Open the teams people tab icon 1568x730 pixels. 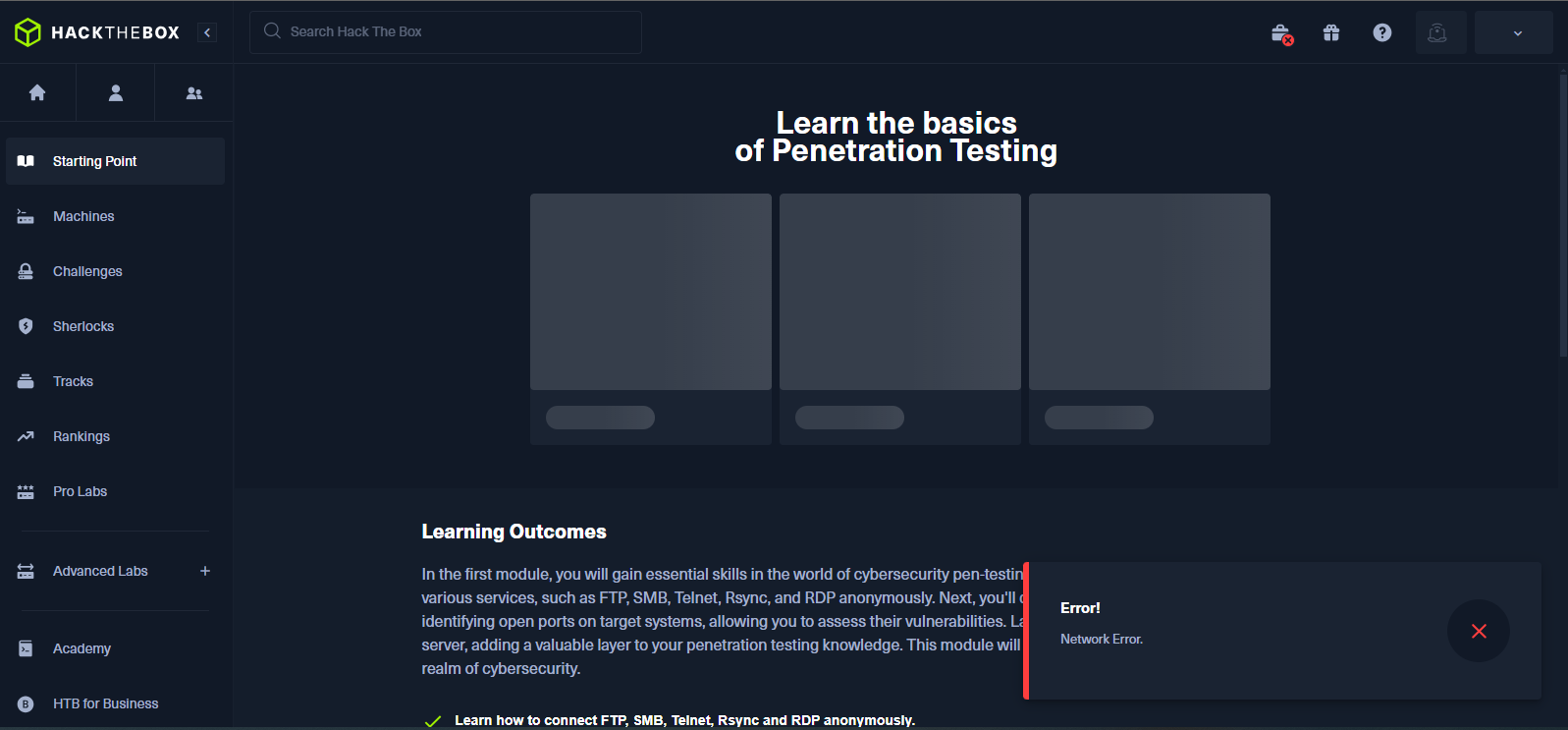point(194,92)
